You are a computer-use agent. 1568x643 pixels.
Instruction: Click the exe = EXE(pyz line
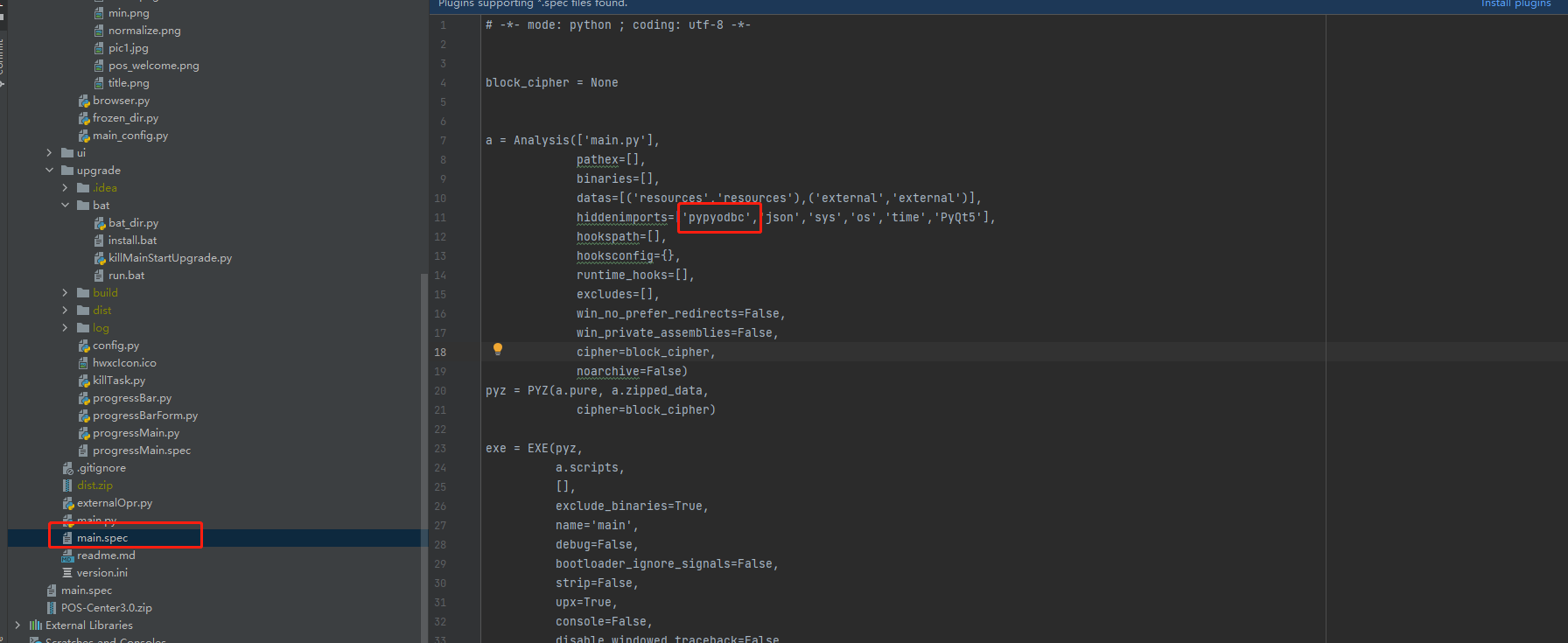click(535, 449)
